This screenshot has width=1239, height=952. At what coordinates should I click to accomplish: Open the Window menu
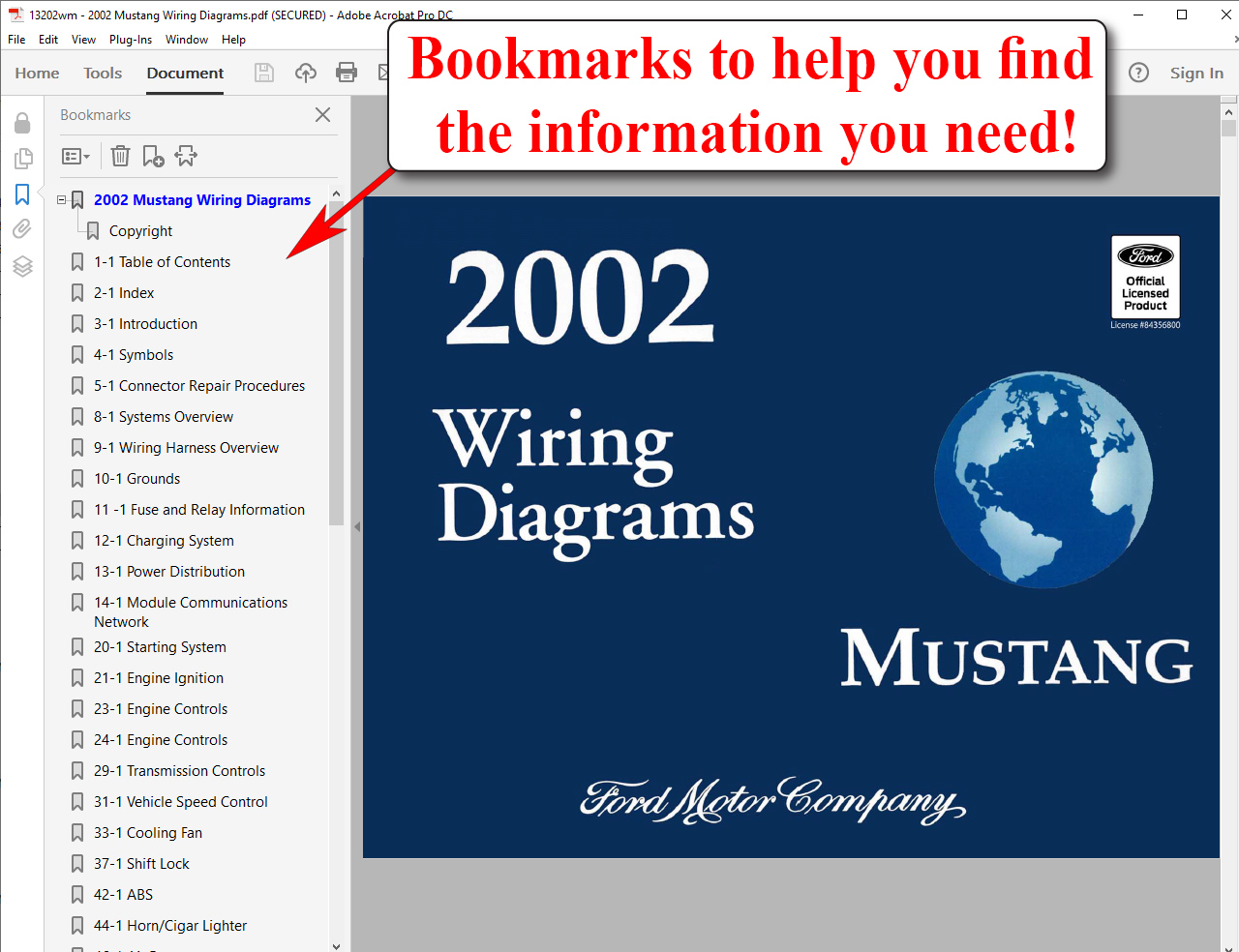(x=187, y=40)
